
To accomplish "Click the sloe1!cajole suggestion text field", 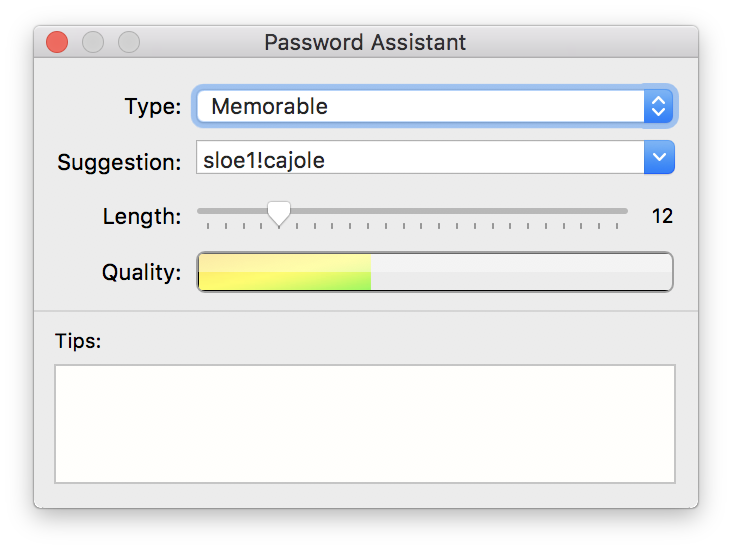I will tap(420, 158).
